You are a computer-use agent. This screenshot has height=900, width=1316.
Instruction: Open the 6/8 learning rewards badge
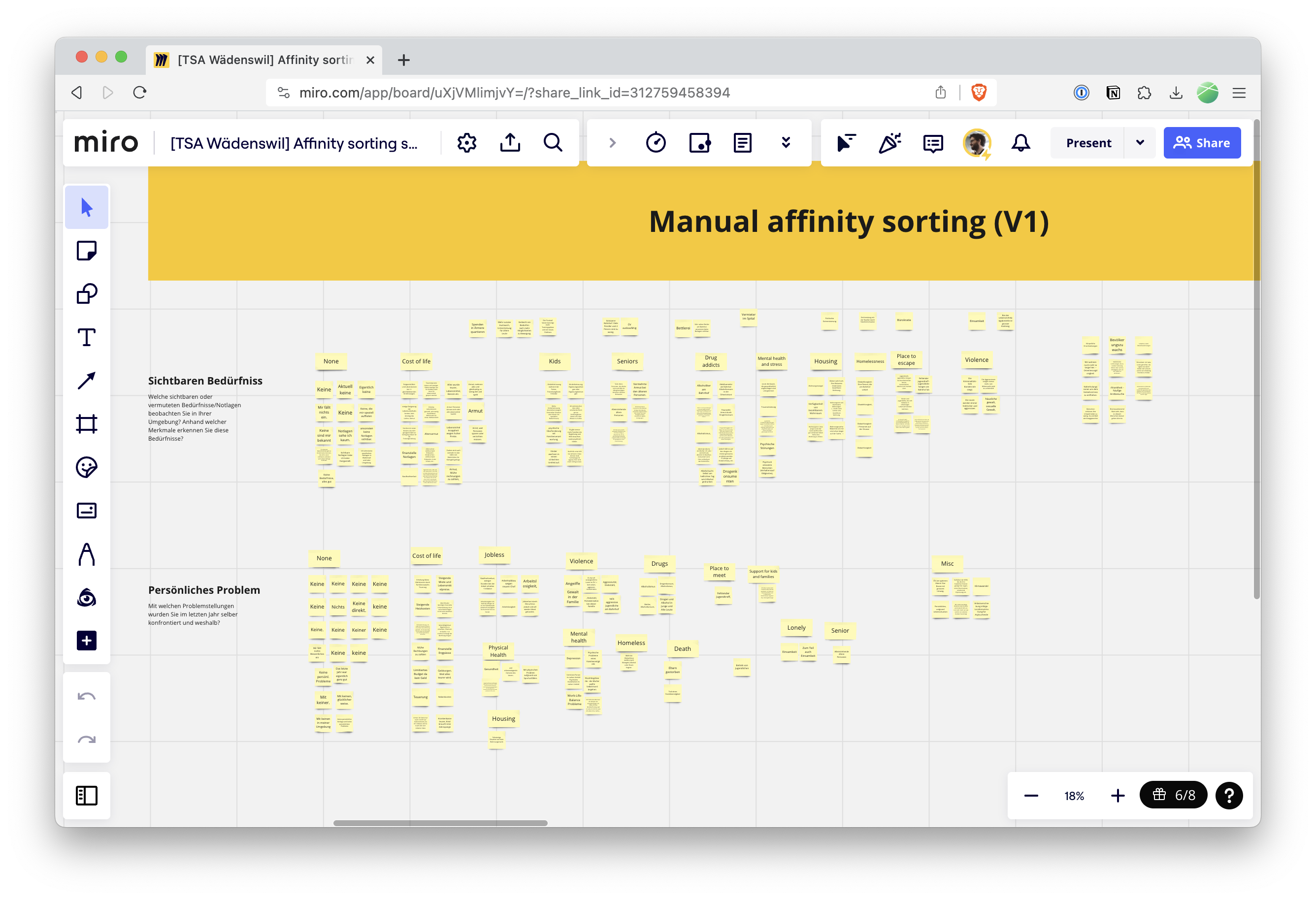click(x=1173, y=795)
